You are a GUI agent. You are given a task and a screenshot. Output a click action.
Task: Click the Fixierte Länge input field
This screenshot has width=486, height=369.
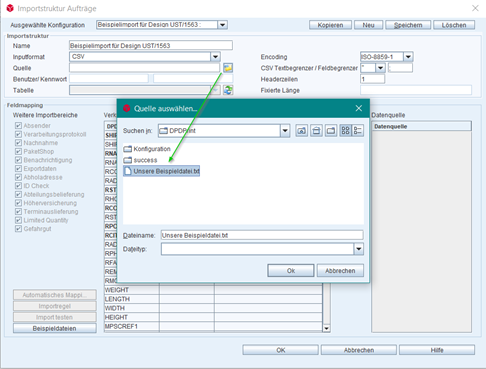pos(416,90)
